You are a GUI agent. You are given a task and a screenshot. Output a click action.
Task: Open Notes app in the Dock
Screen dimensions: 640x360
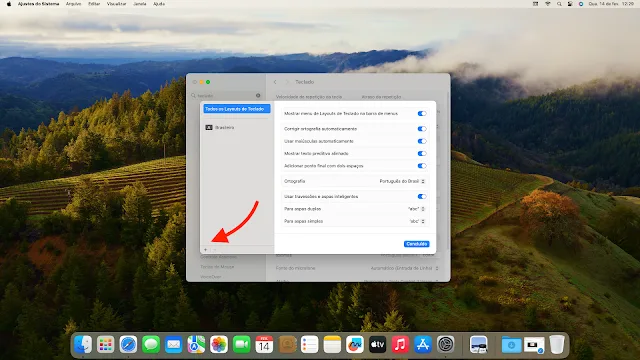pyautogui.click(x=332, y=345)
